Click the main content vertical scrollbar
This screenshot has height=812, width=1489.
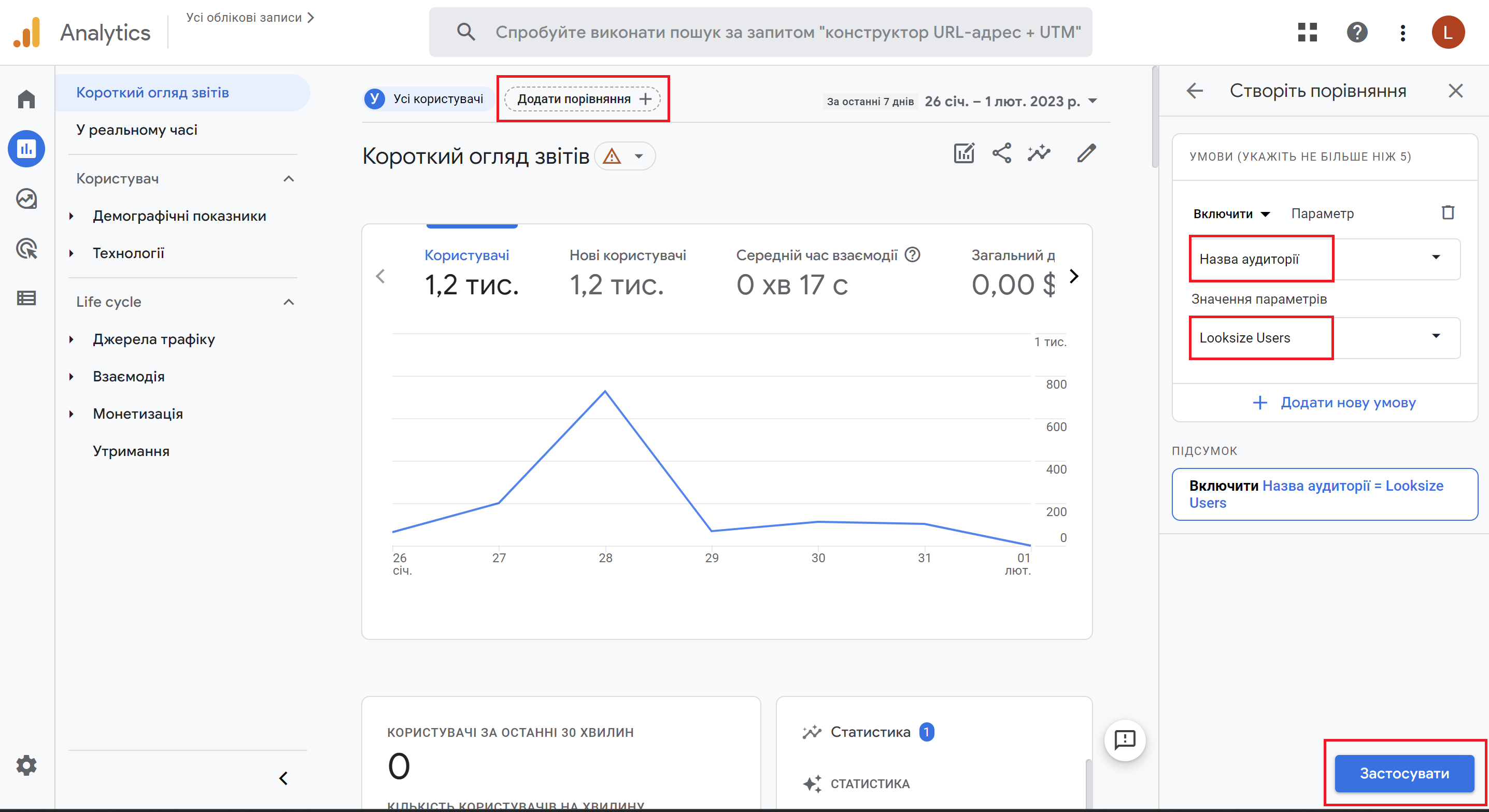click(1155, 116)
